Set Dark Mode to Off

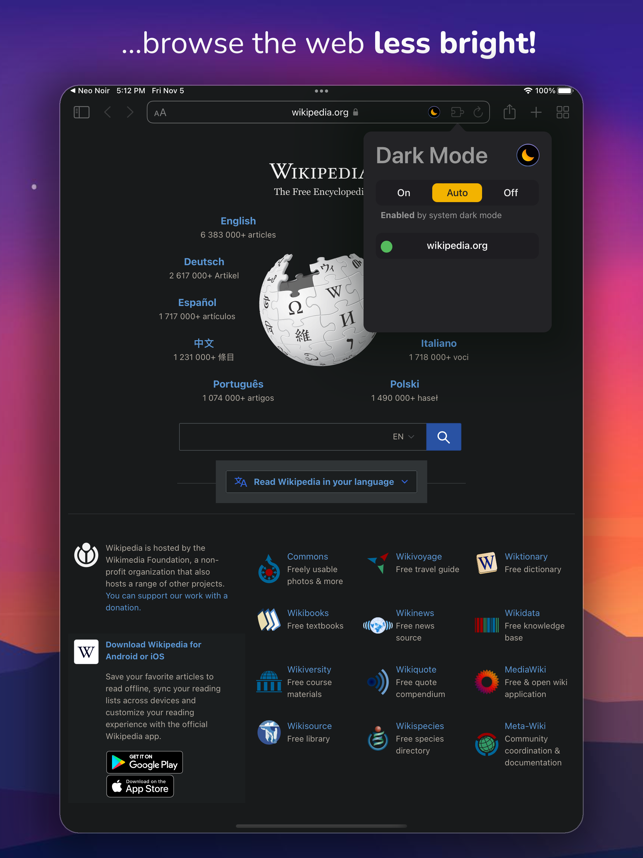point(511,193)
